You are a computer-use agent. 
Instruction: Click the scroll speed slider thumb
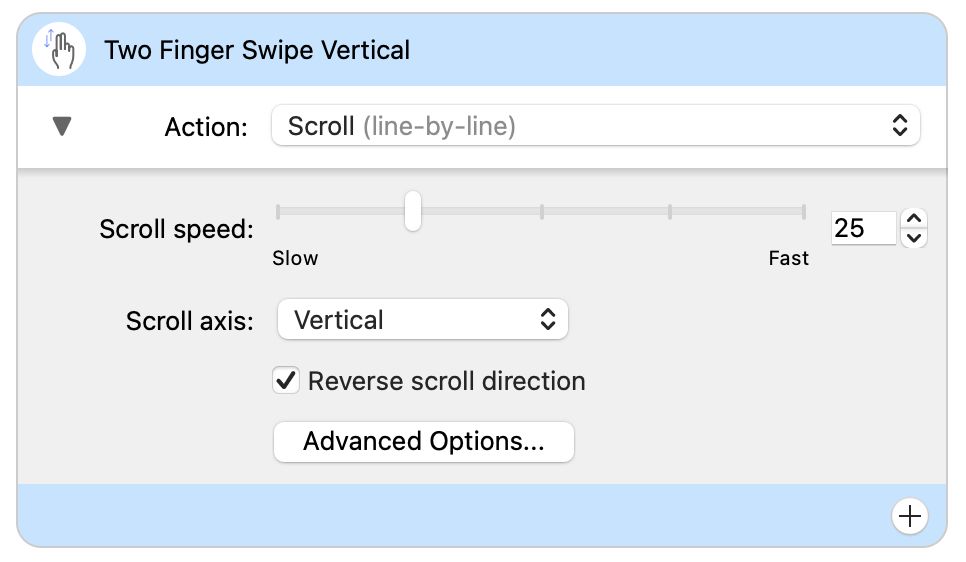tap(412, 211)
